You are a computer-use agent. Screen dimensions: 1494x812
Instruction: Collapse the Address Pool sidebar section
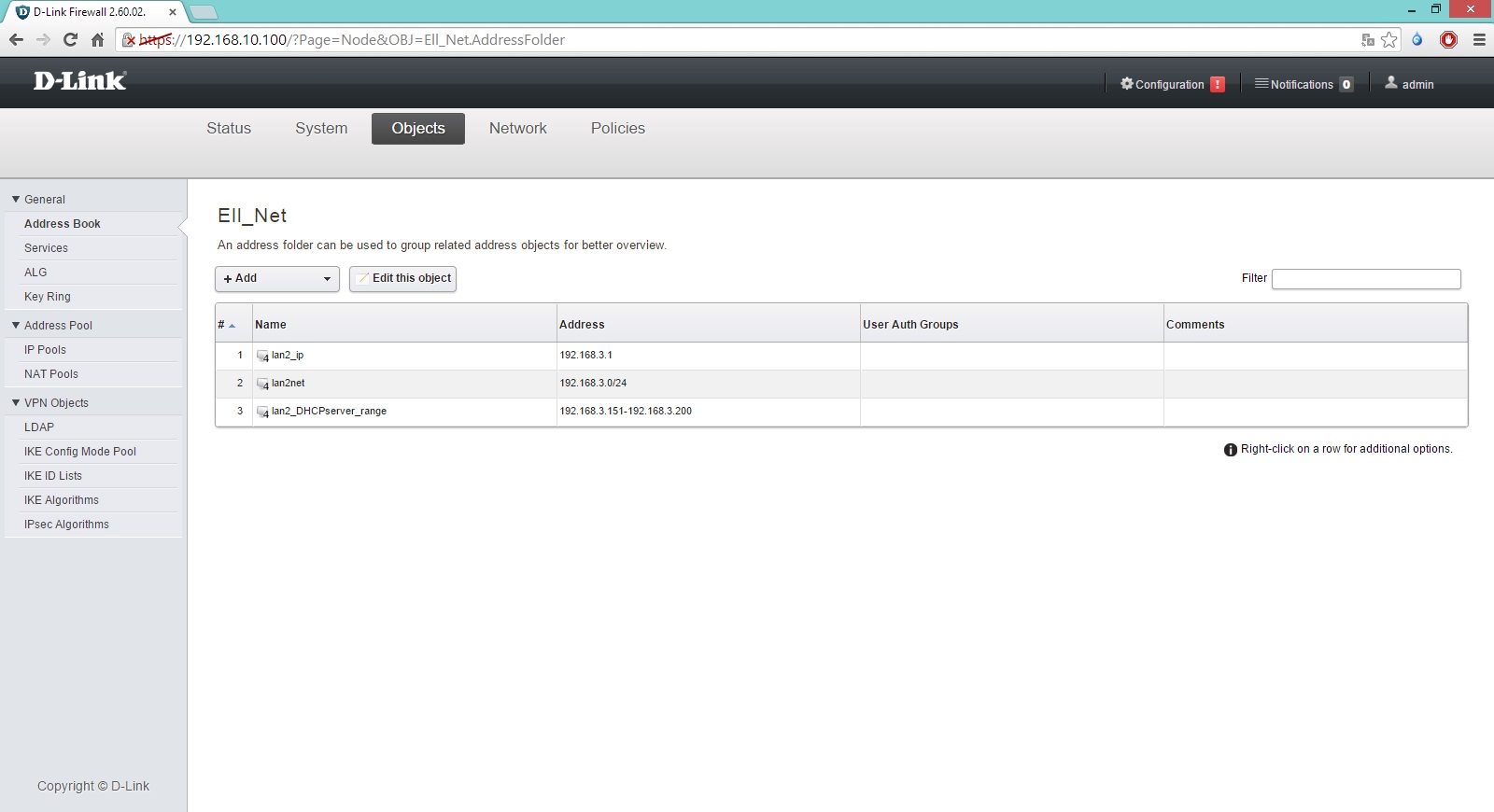pyautogui.click(x=16, y=325)
